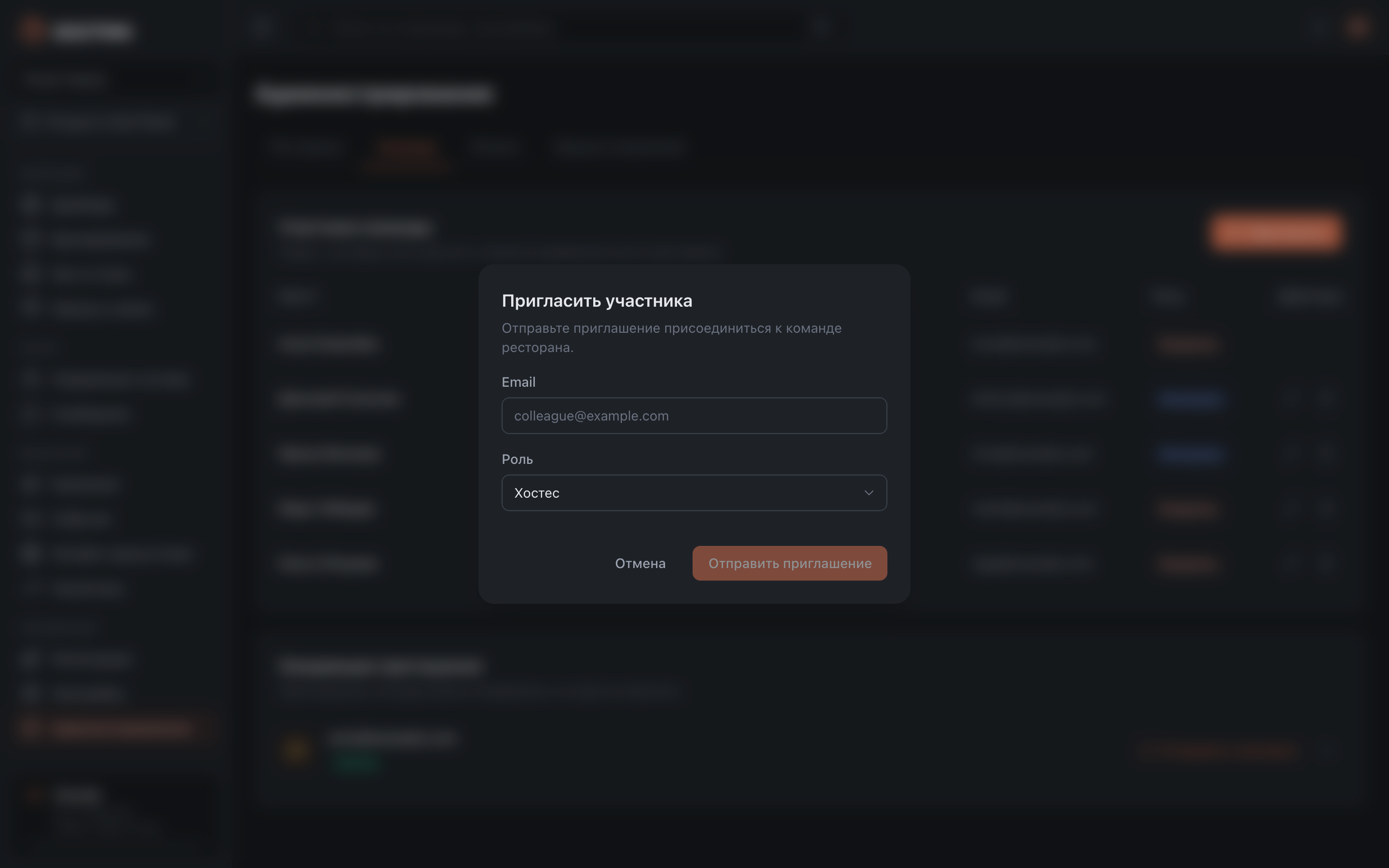Click the Email input field
The image size is (1389, 868).
(694, 416)
